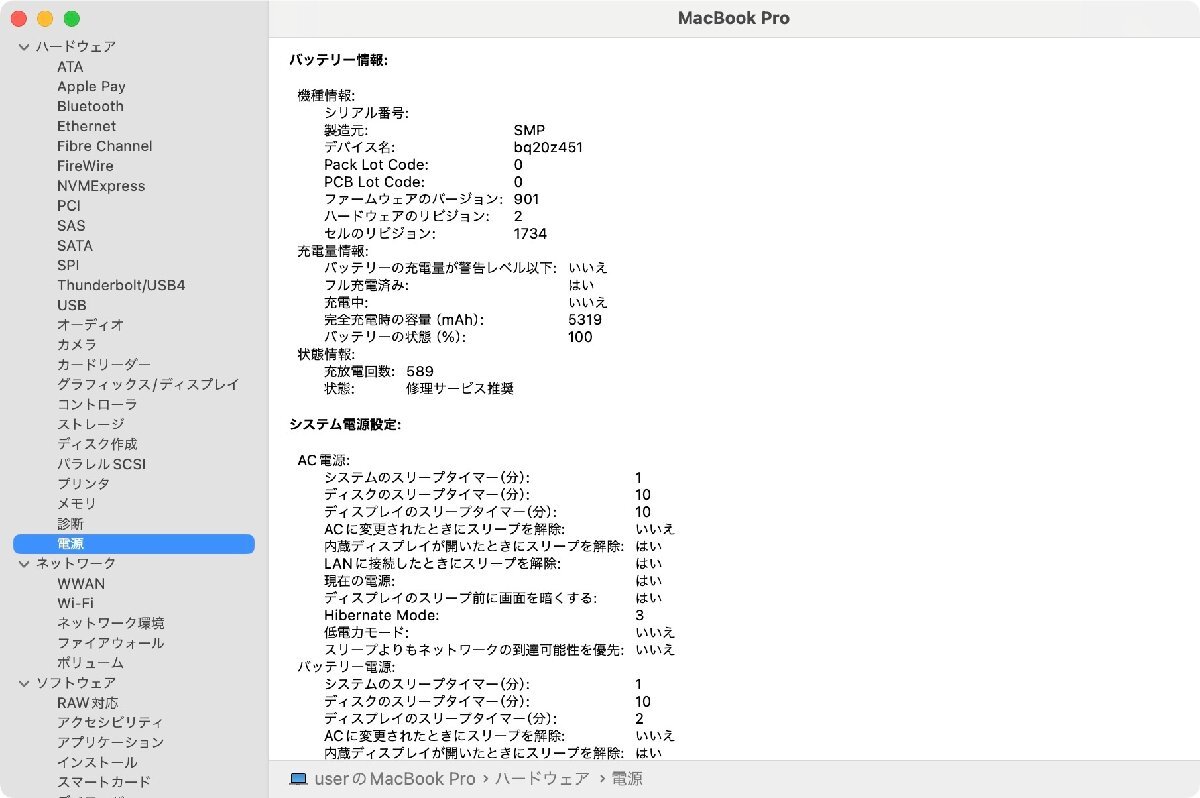This screenshot has width=1200, height=798.
Task: Select アプリケーション in sidebar
Action: [x=111, y=742]
